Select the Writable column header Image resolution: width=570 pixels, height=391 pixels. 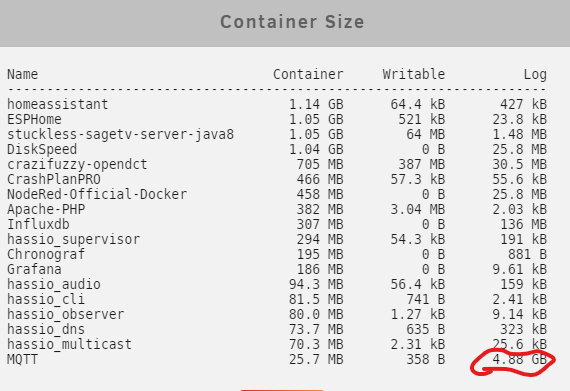(x=414, y=74)
